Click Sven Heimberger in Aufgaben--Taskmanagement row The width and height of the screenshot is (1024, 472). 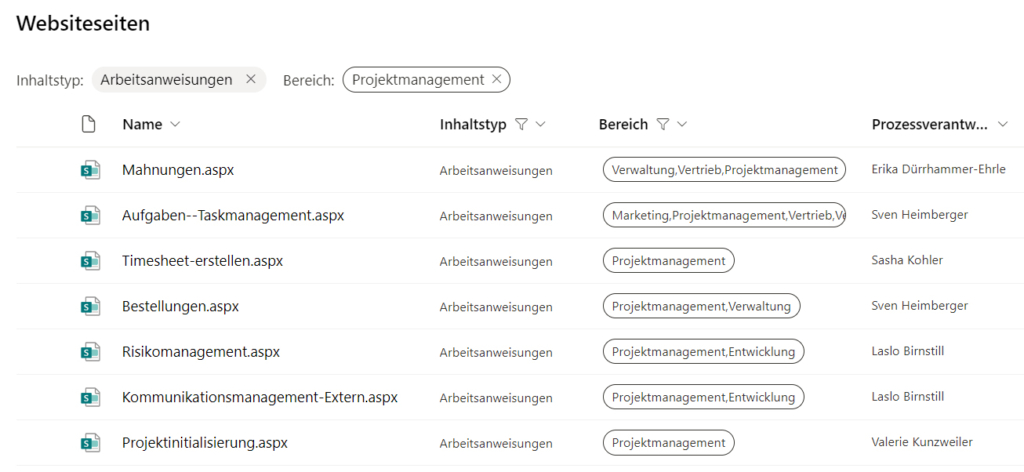[x=920, y=214]
